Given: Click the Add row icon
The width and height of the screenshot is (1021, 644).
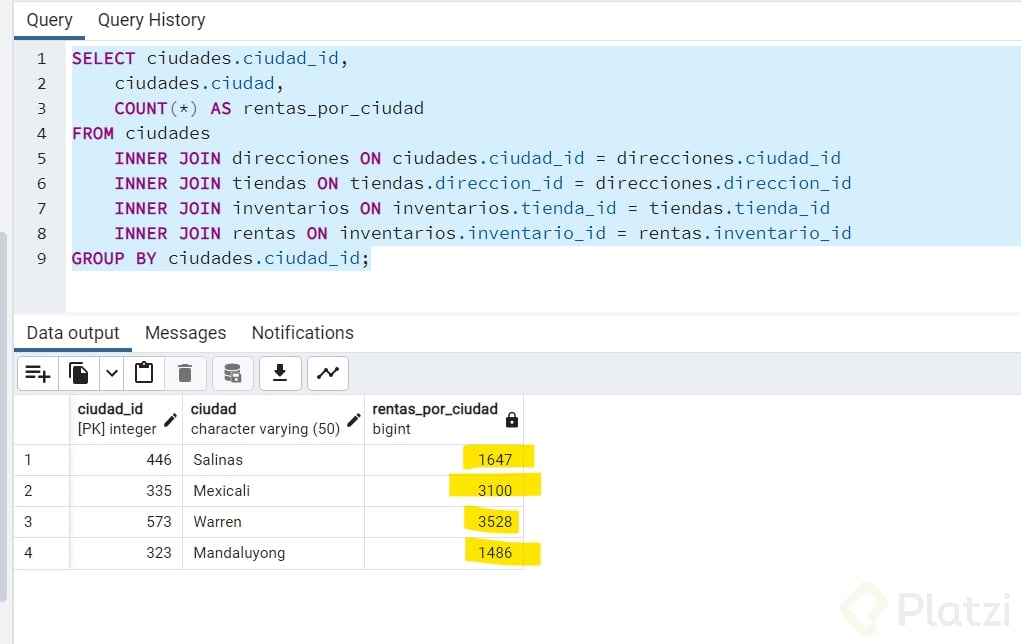Looking at the screenshot, I should click(38, 373).
